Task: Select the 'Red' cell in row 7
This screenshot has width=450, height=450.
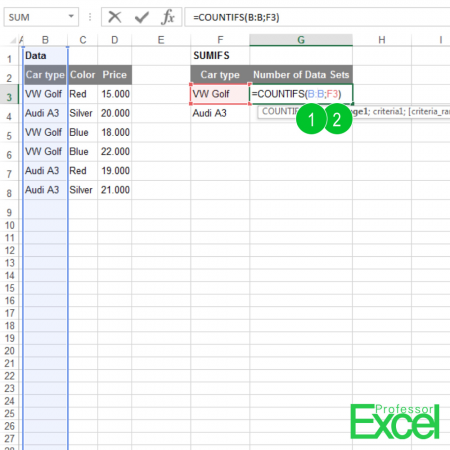Action: coord(83,171)
